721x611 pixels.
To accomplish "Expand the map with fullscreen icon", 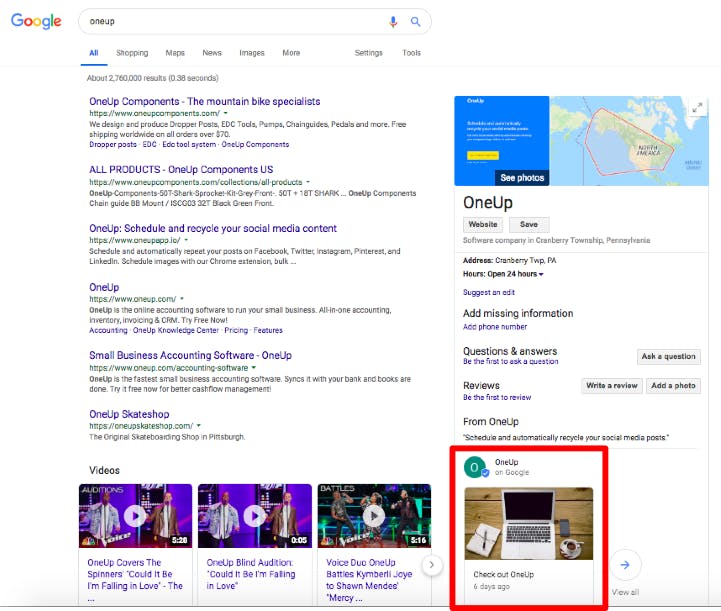I will point(697,108).
